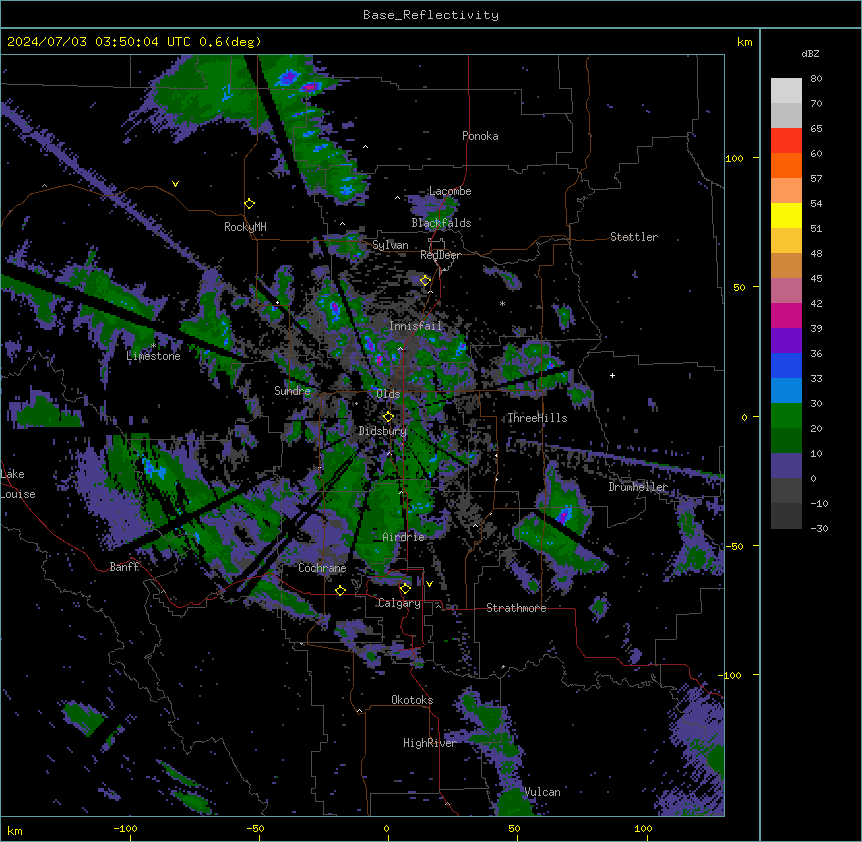Click the -30 value in dBZ legend

(819, 529)
